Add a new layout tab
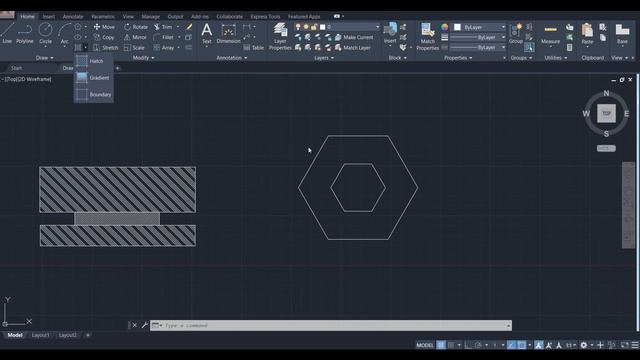Image resolution: width=640 pixels, height=360 pixels. (x=88, y=335)
